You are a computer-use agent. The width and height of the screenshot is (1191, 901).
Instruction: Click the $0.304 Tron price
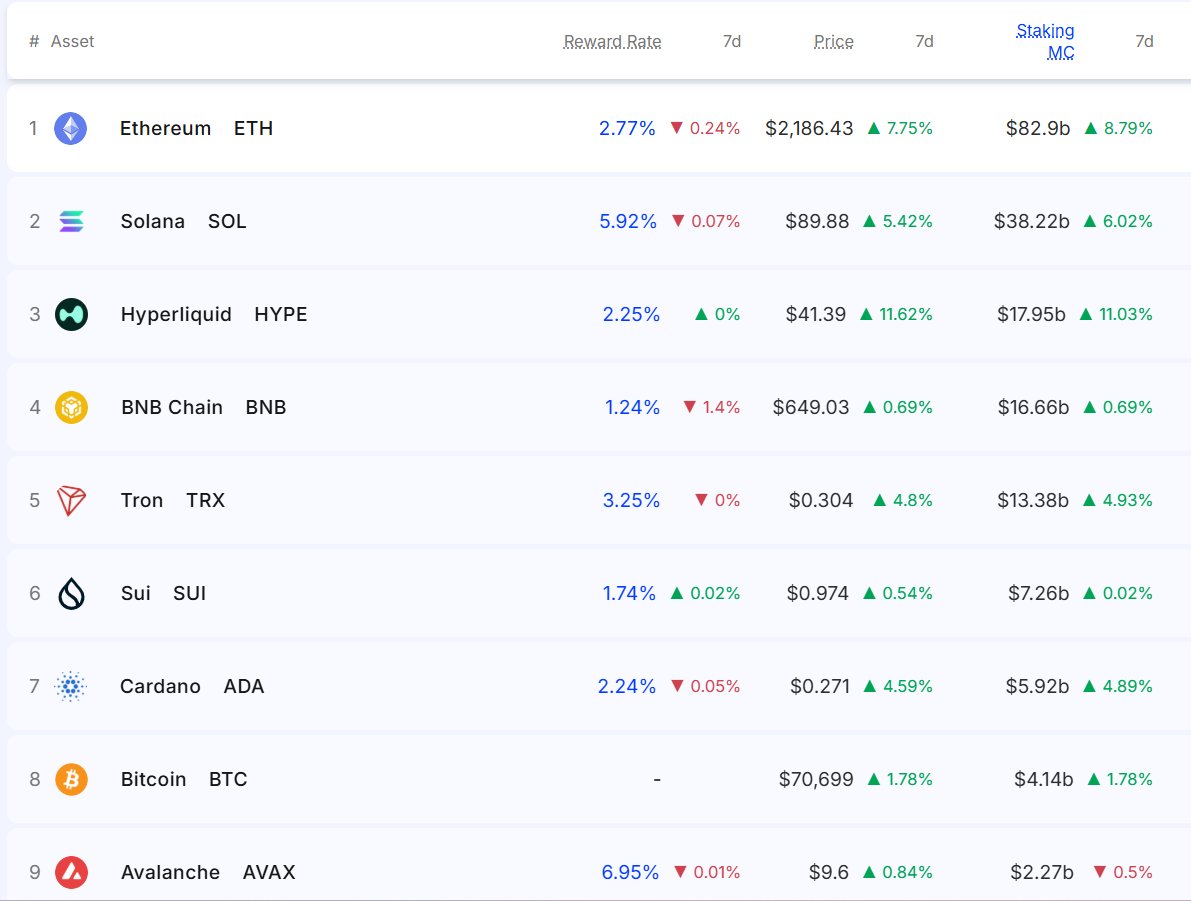click(x=821, y=501)
